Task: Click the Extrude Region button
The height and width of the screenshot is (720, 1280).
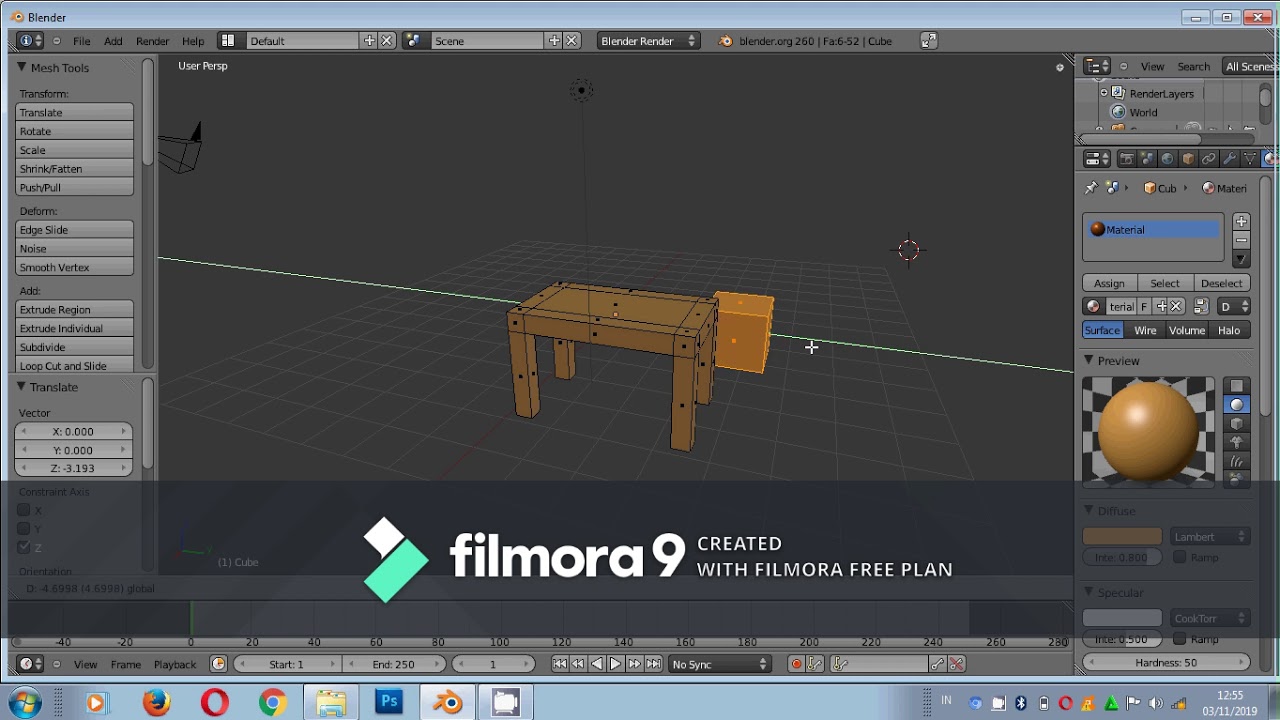Action: pos(74,310)
